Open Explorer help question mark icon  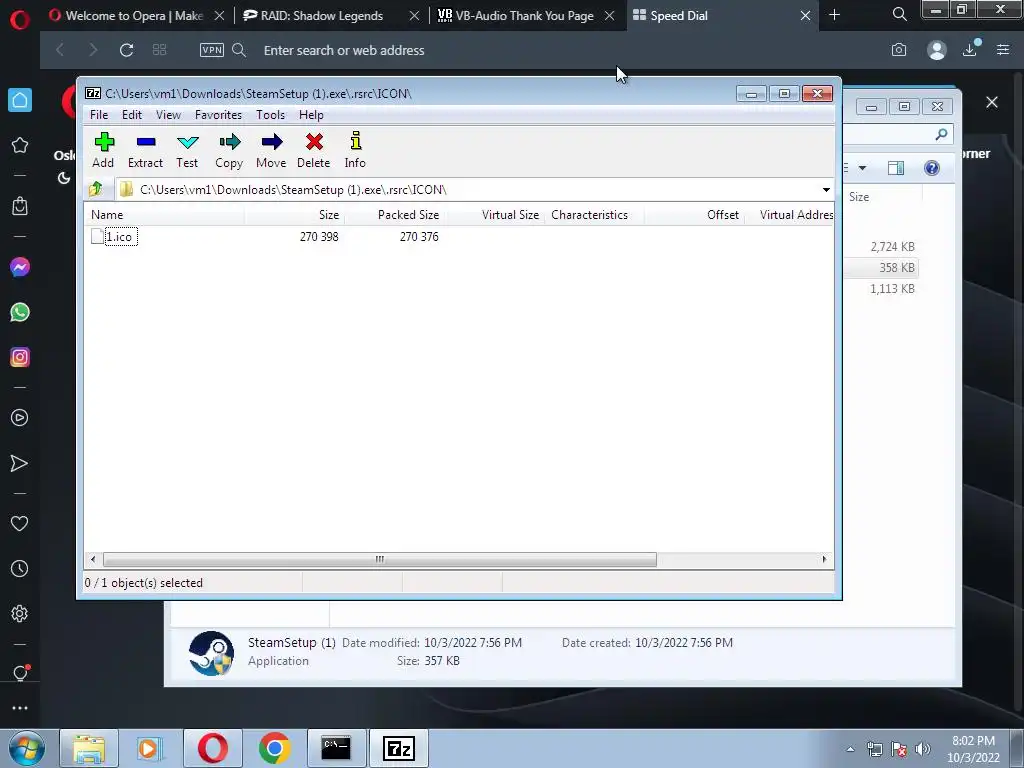932,168
